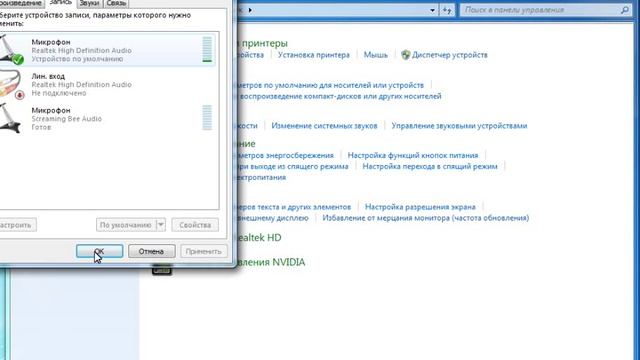Open the внешнему дисплею link
This screenshot has width=640, height=360.
tap(273, 218)
